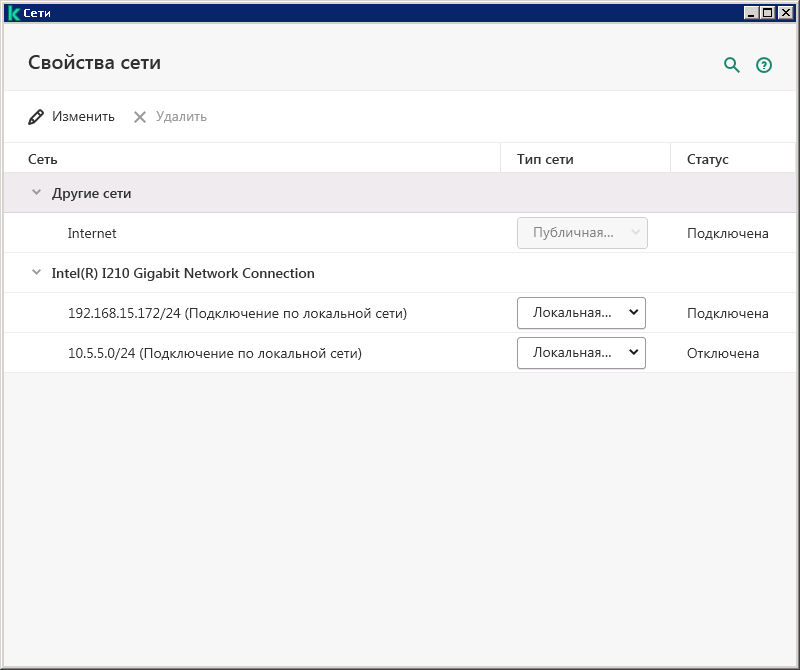Click the pencil icon next to Изменить

(36, 117)
